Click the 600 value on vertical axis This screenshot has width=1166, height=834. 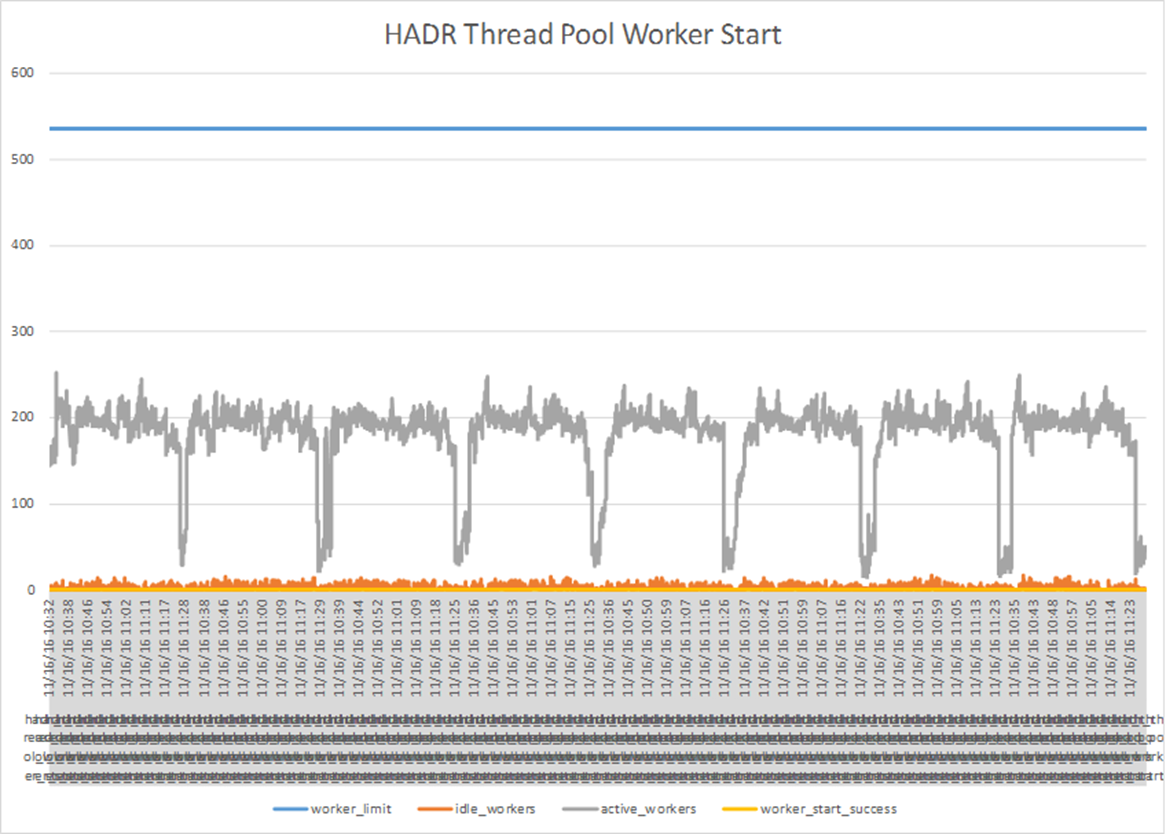[x=21, y=73]
